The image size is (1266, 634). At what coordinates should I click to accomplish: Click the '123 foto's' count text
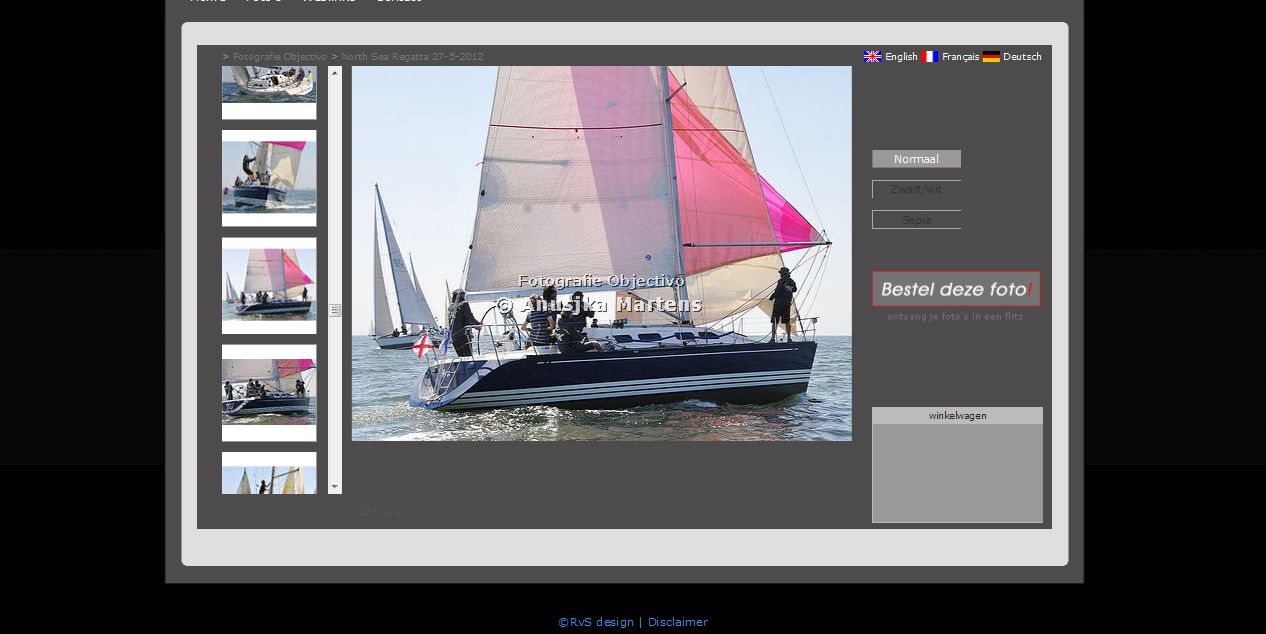376,512
